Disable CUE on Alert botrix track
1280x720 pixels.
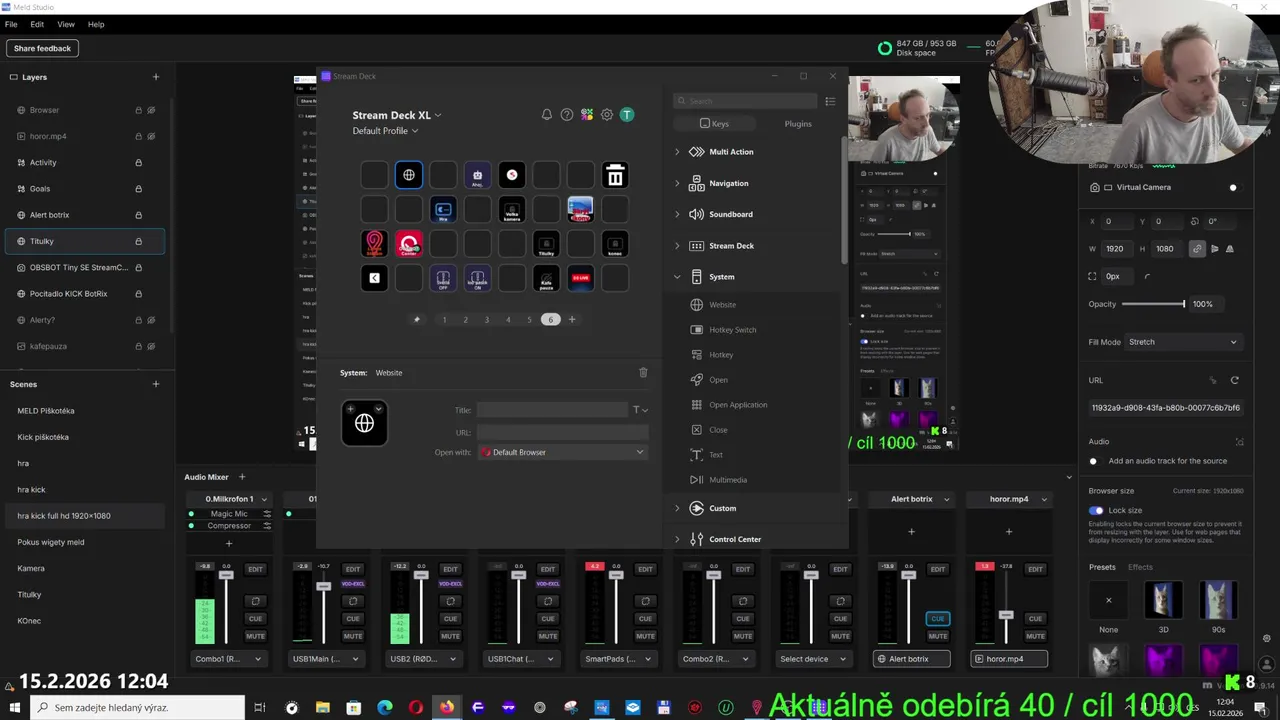click(x=937, y=618)
